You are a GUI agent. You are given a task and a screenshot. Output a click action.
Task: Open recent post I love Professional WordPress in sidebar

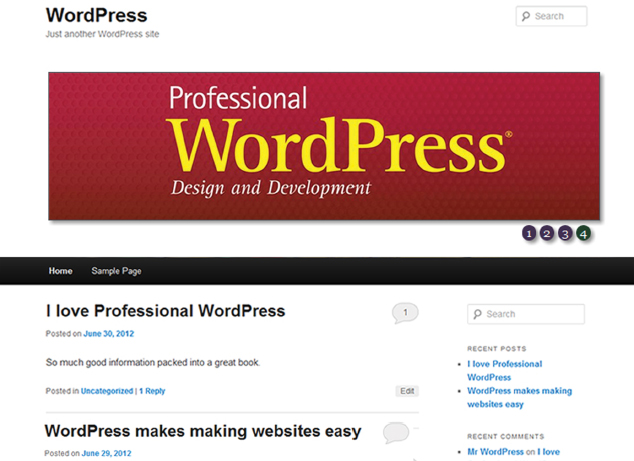[505, 370]
